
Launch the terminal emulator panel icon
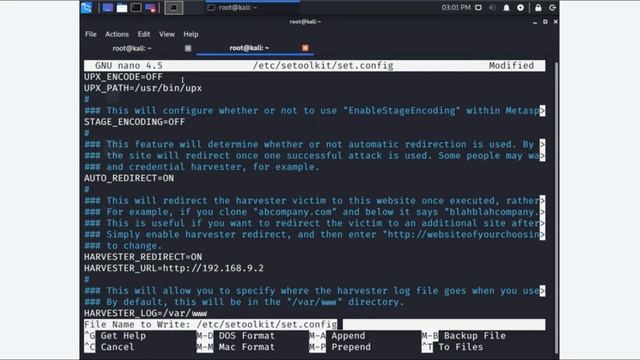click(x=136, y=8)
